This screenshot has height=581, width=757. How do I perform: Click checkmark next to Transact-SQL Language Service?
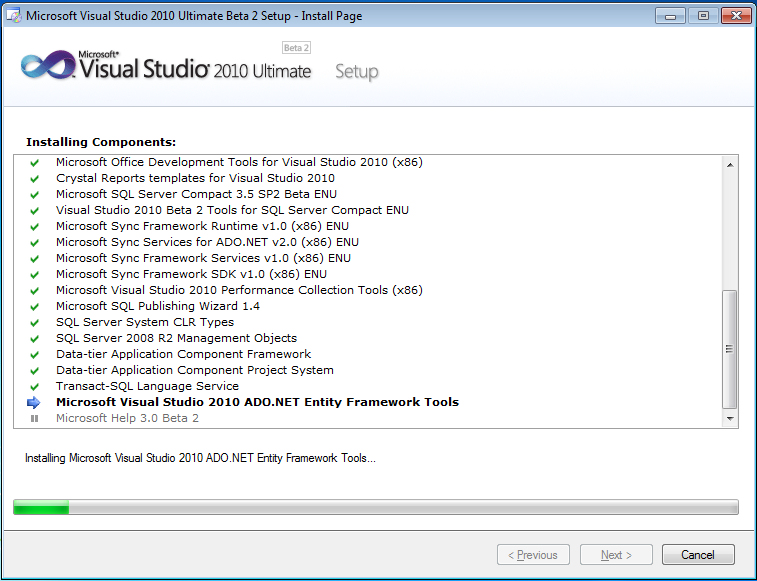coord(34,386)
